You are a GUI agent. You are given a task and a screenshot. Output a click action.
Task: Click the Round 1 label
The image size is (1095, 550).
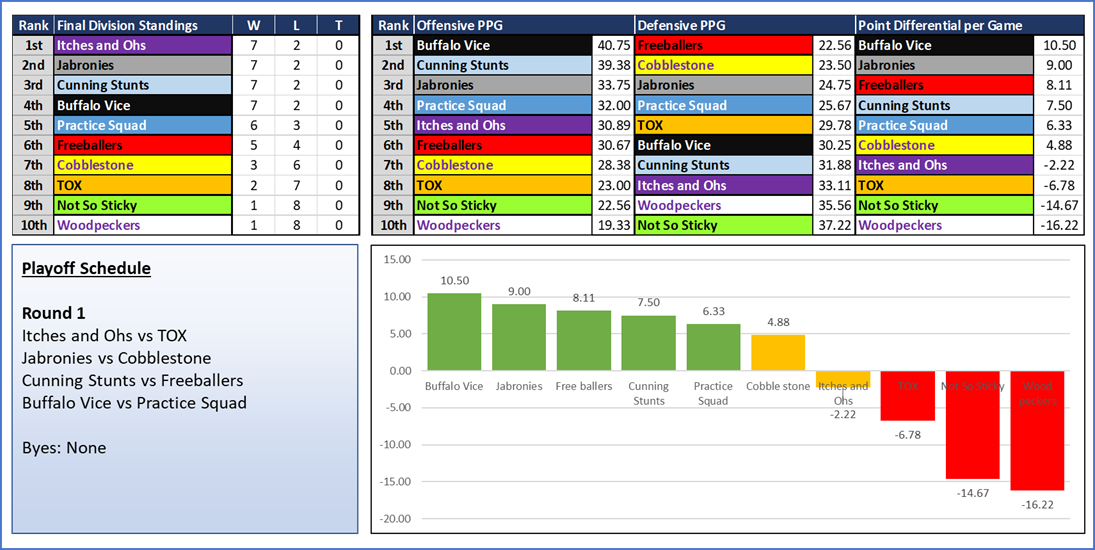point(55,313)
